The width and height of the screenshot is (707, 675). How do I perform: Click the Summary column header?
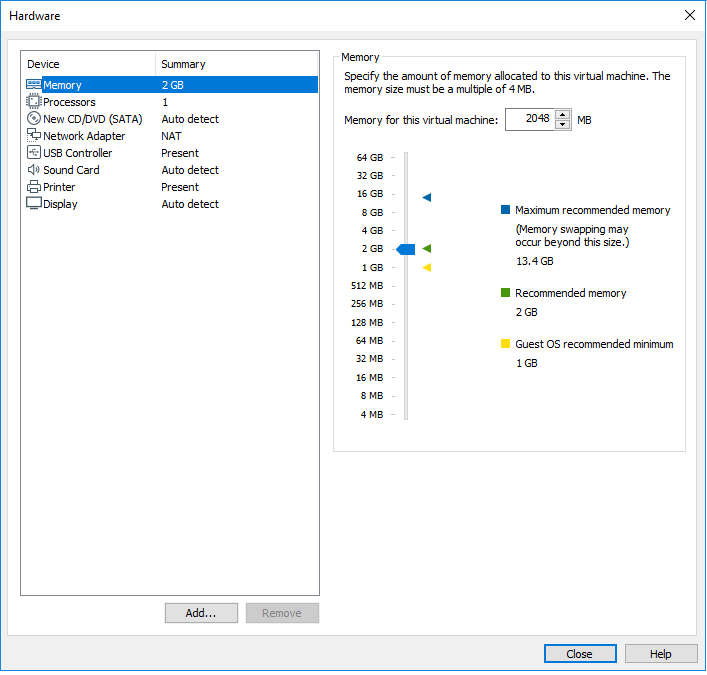point(183,64)
